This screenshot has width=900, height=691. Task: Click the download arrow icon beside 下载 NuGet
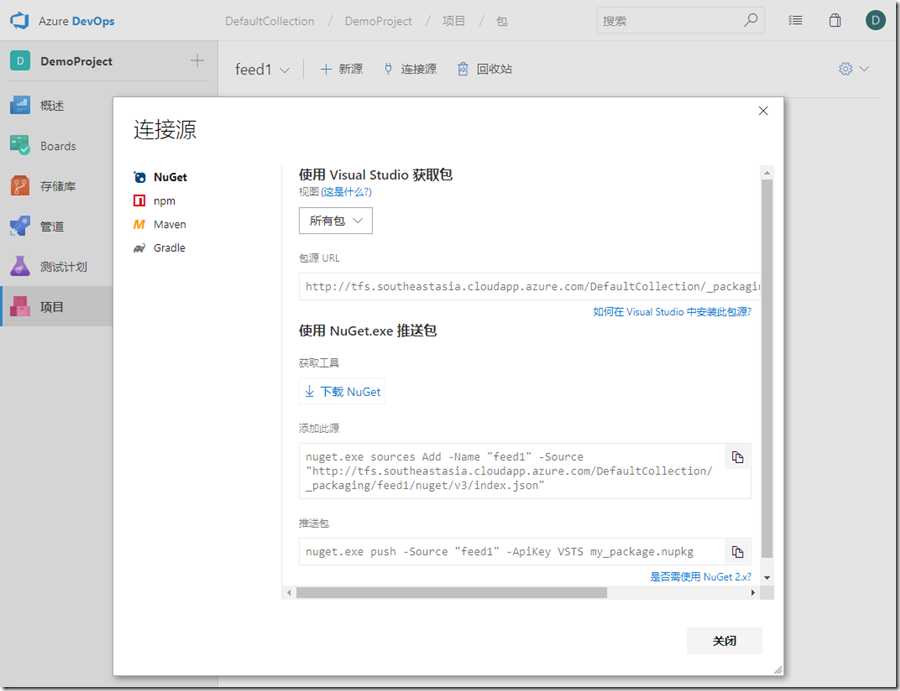click(x=309, y=391)
